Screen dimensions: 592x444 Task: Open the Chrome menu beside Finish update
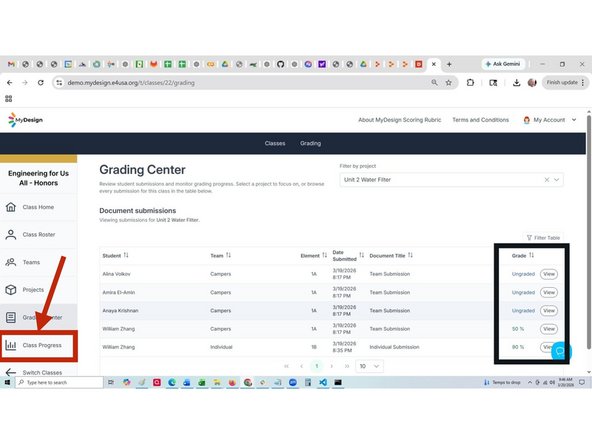583,82
